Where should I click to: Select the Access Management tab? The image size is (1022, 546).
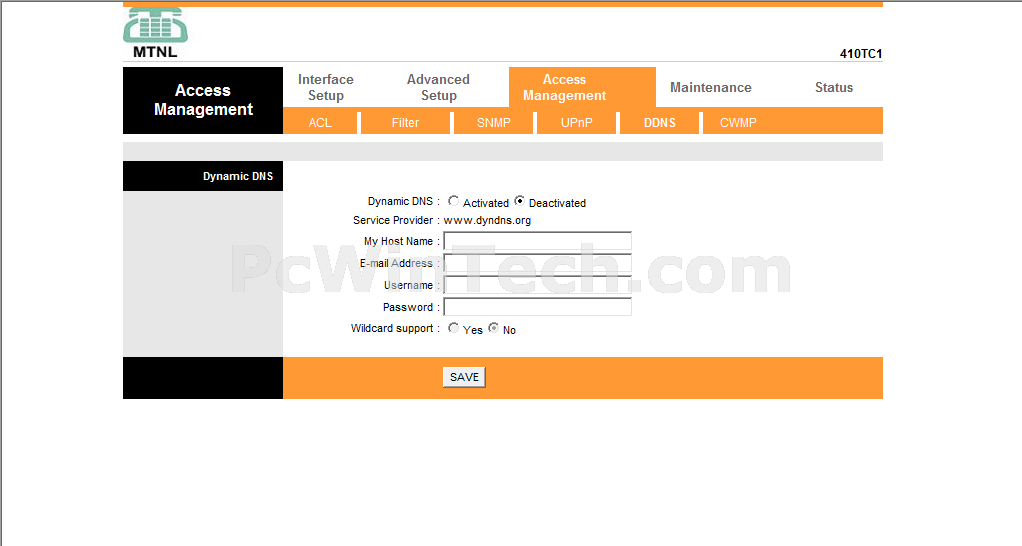tap(582, 87)
